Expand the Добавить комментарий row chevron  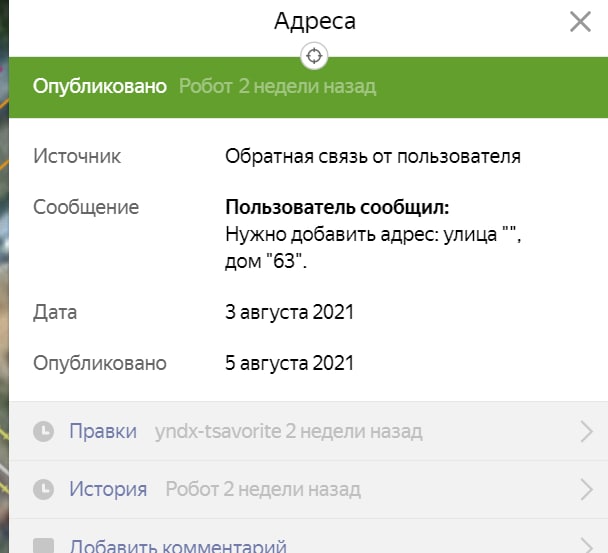(x=587, y=545)
